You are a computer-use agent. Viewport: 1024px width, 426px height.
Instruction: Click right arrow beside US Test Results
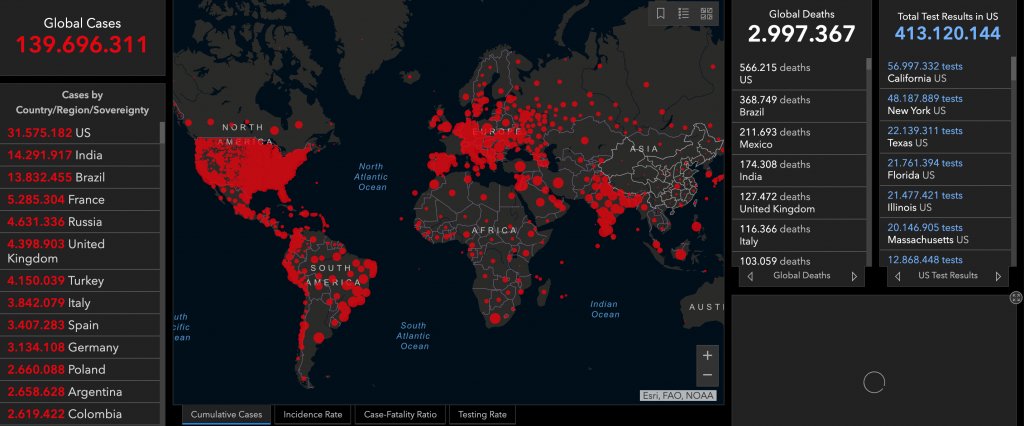[1001, 276]
